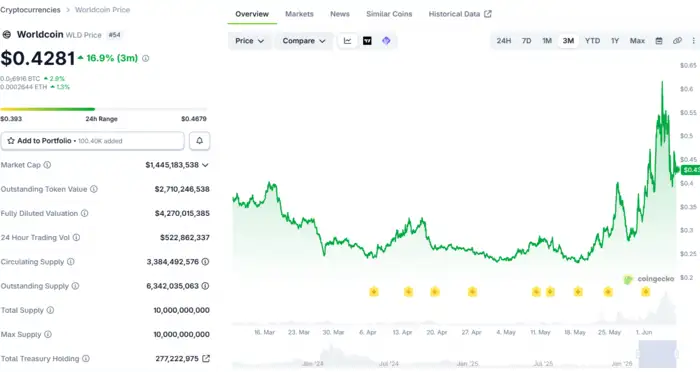Click Total Treasury Holding info icon
The width and height of the screenshot is (700, 372).
(86, 359)
